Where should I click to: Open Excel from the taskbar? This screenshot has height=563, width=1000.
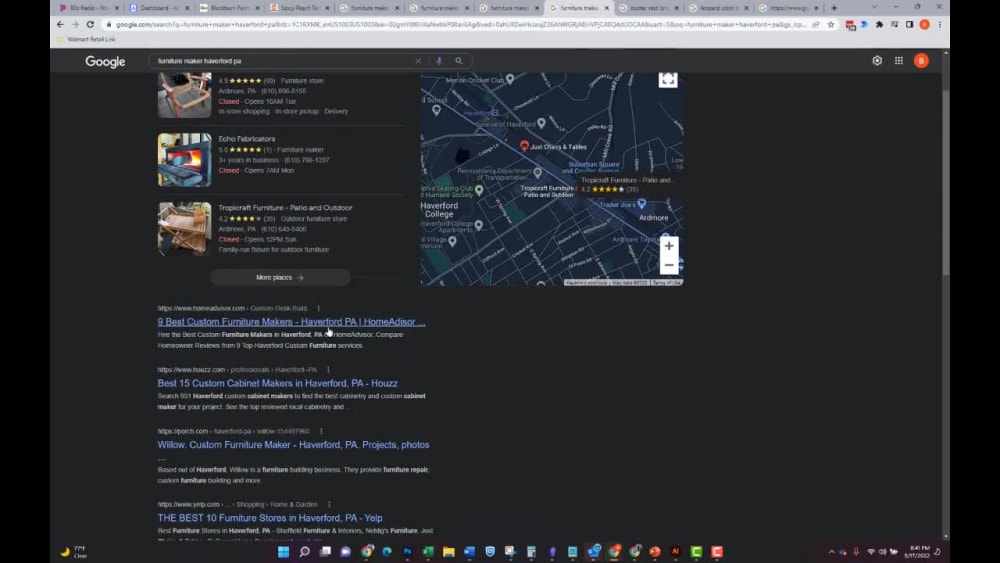pos(428,552)
